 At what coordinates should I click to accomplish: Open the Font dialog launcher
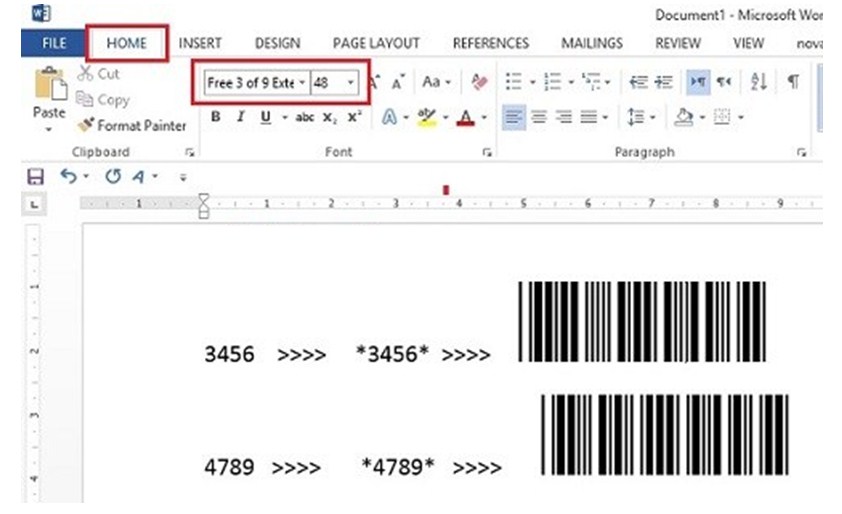click(x=487, y=153)
